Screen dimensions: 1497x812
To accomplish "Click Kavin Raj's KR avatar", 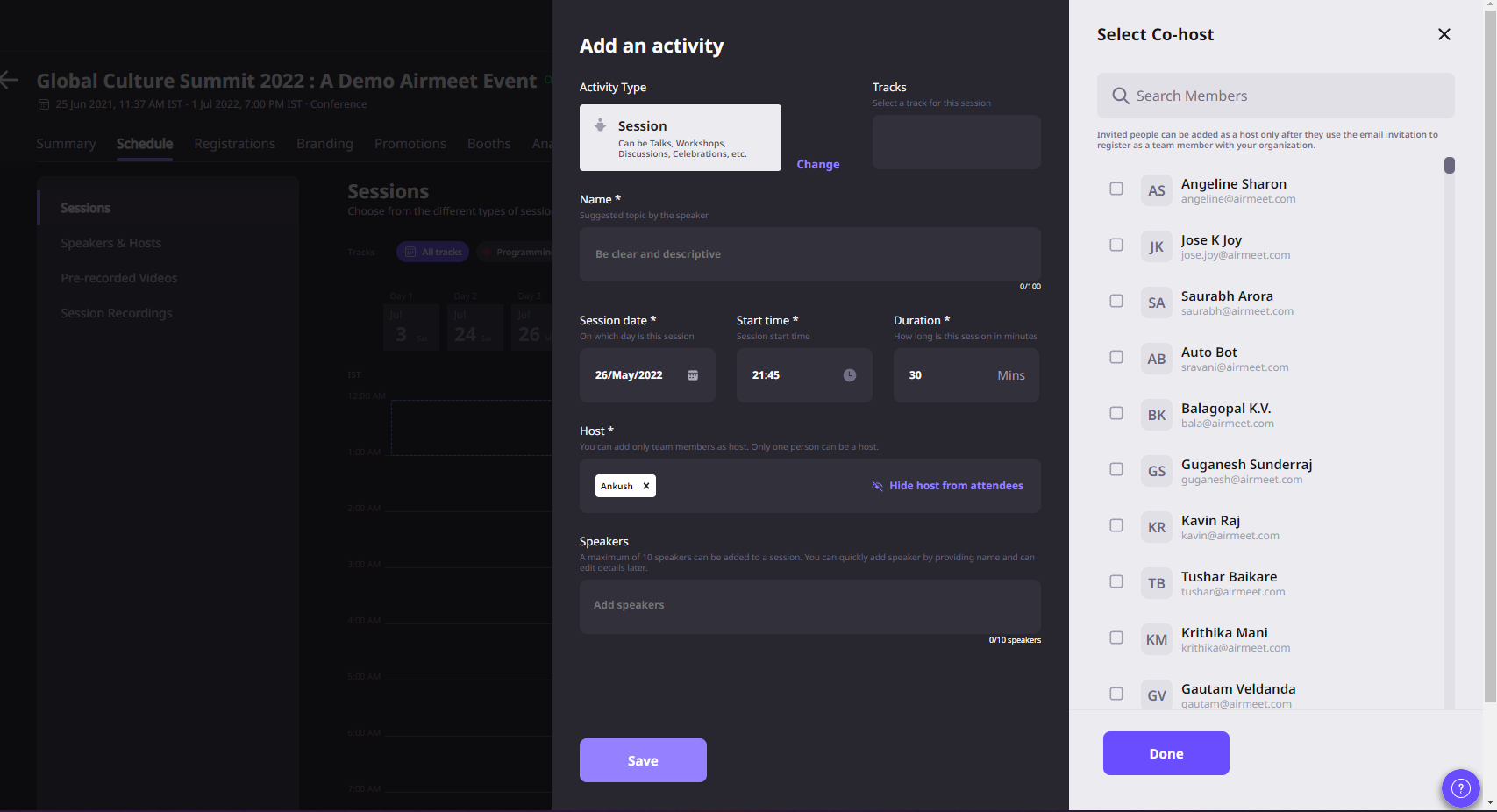I will point(1157,527).
